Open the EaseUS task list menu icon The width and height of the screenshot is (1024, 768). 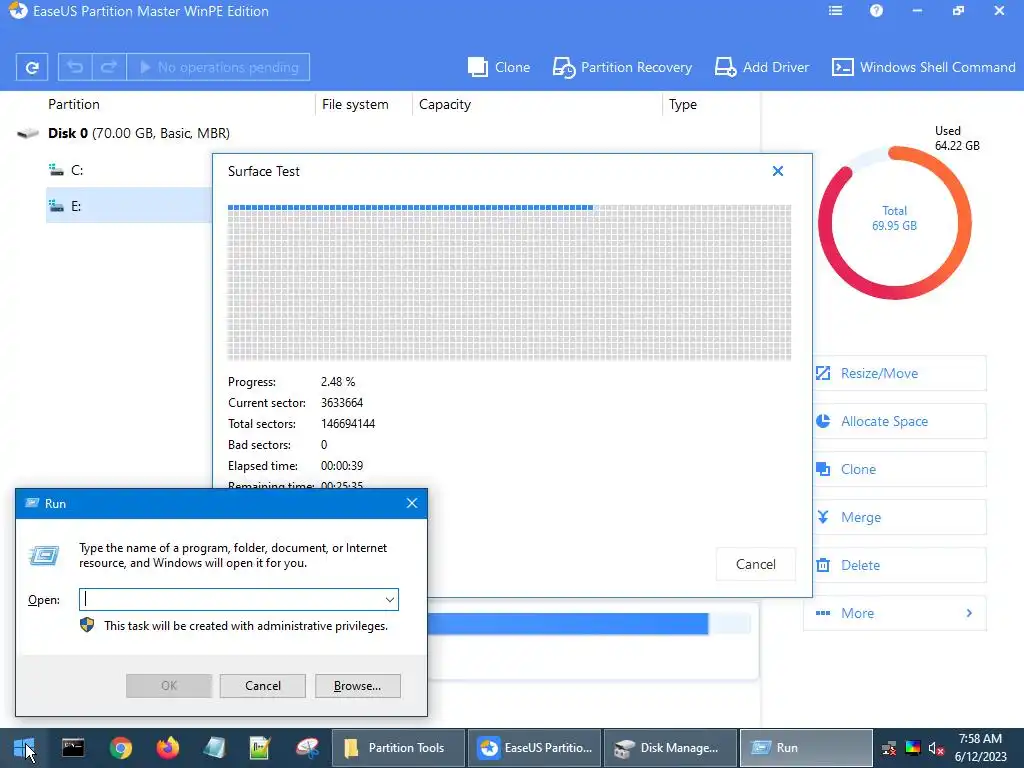835,11
